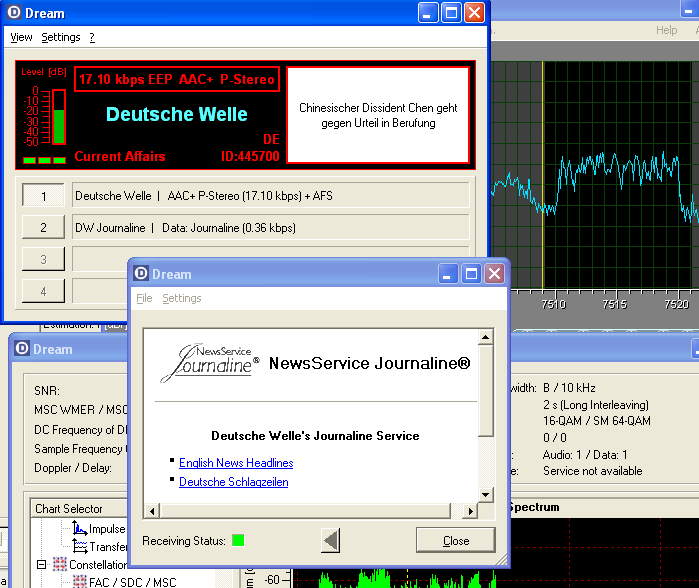699x588 pixels.
Task: Click DW Journaline service 2 description
Action: pyautogui.click(x=271, y=228)
